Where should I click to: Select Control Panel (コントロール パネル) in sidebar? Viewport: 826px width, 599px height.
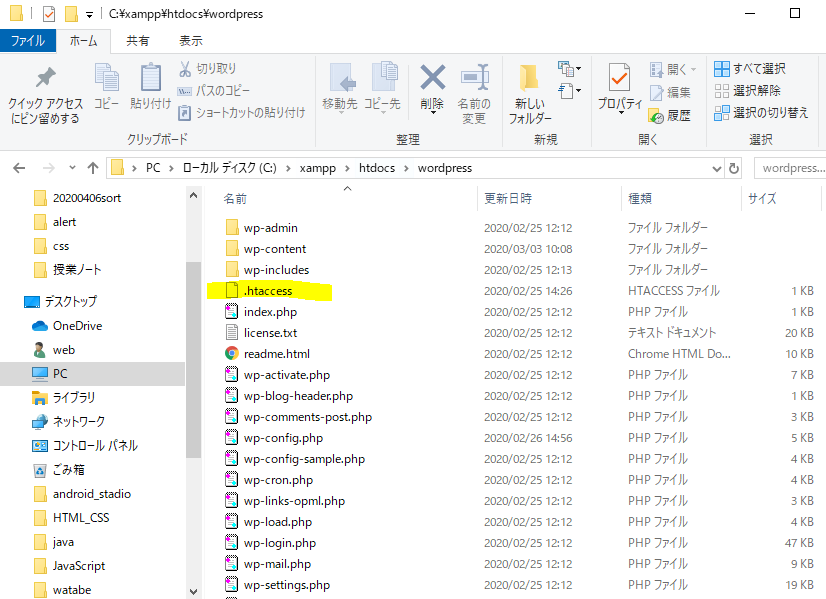[x=85, y=446]
